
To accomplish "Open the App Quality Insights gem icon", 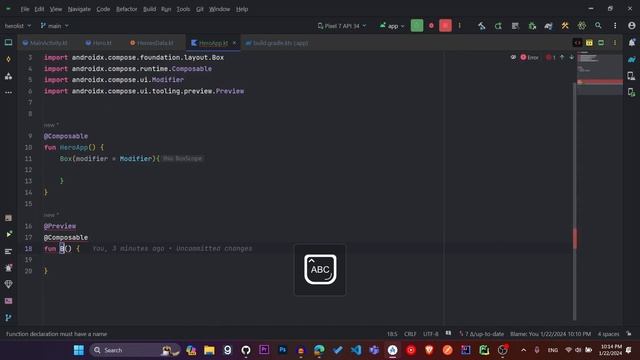I will pyautogui.click(x=8, y=284).
